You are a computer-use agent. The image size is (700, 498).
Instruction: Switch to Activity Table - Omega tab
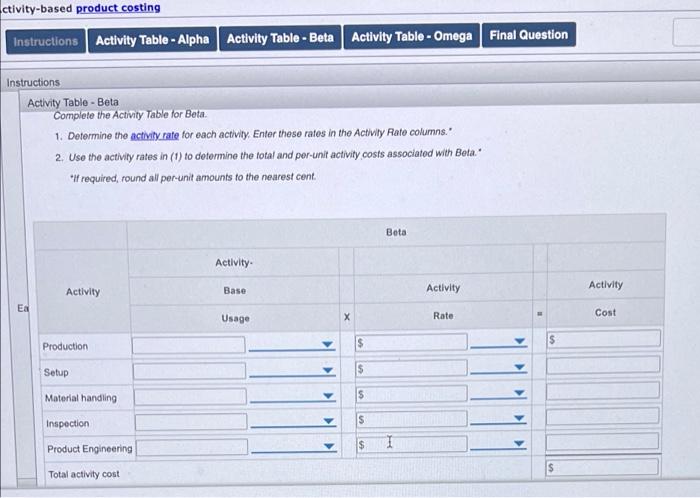412,36
